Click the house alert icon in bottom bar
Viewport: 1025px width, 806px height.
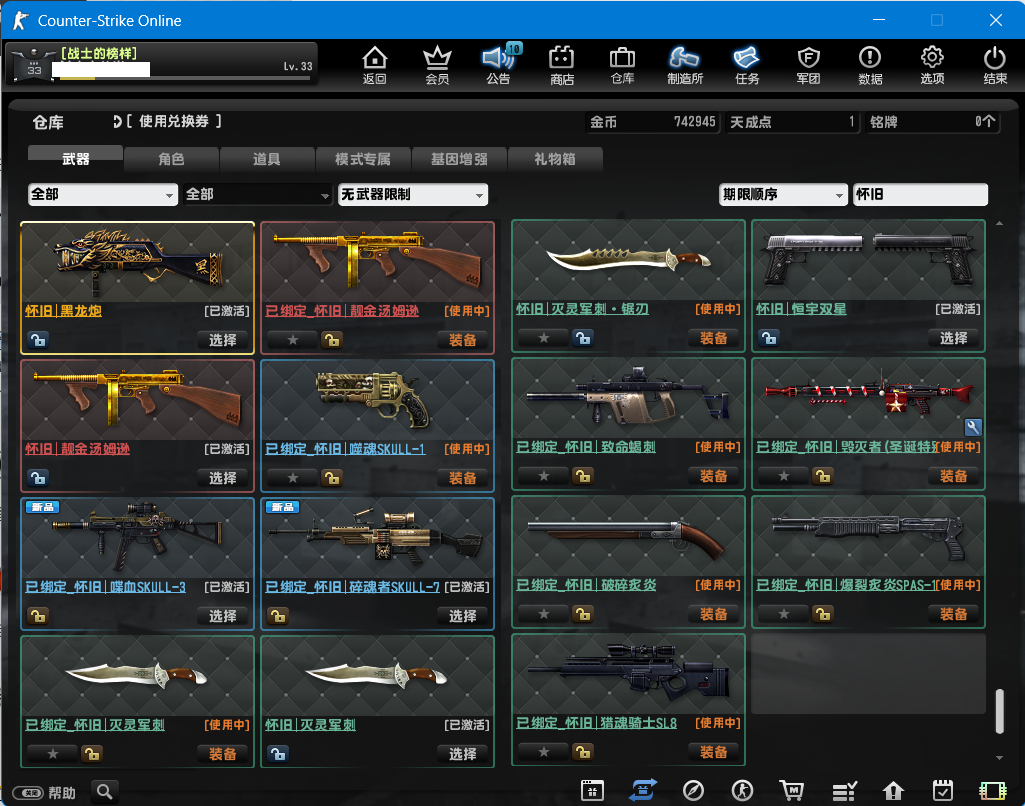893,791
